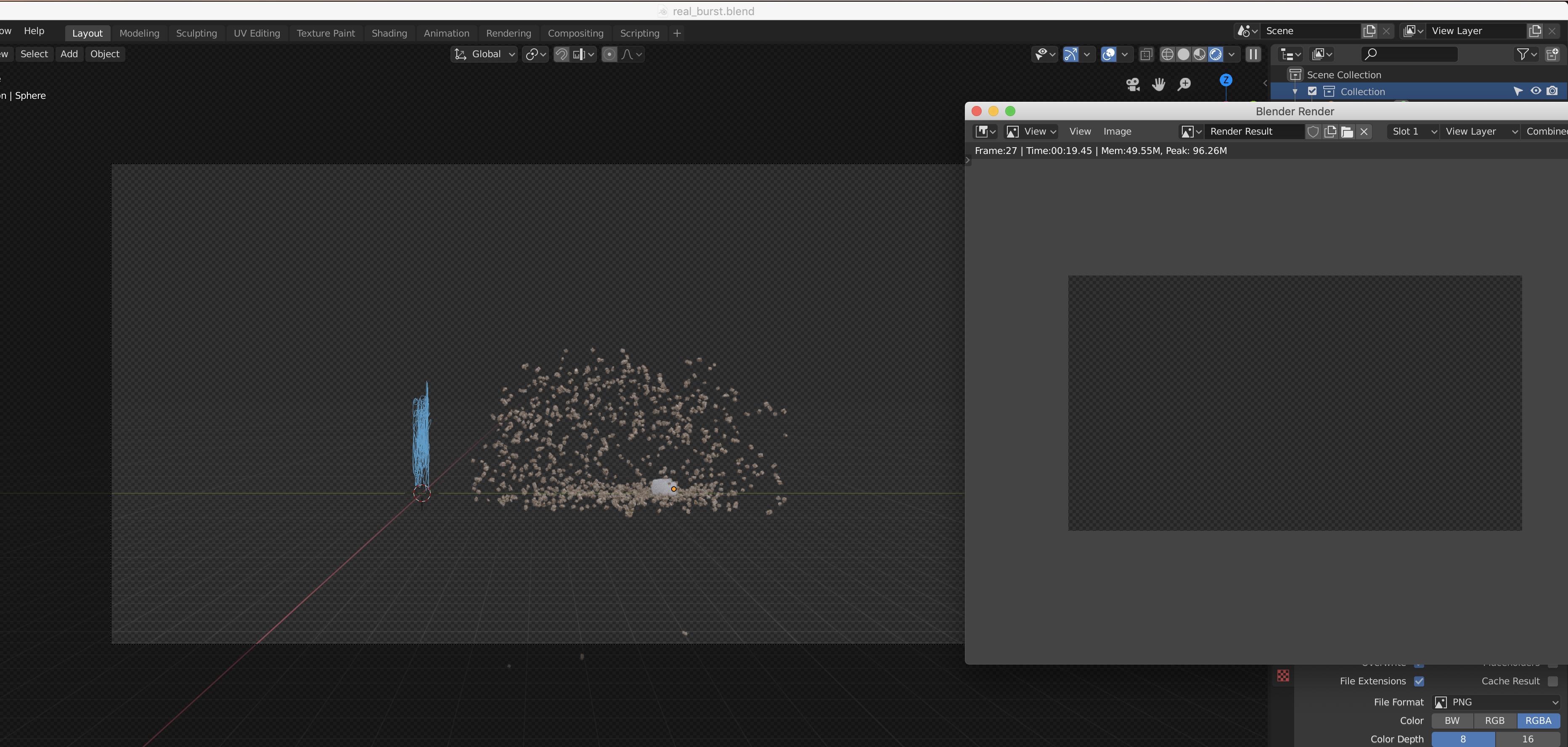Open the render window editor type menu
The image size is (1568, 747).
985,132
